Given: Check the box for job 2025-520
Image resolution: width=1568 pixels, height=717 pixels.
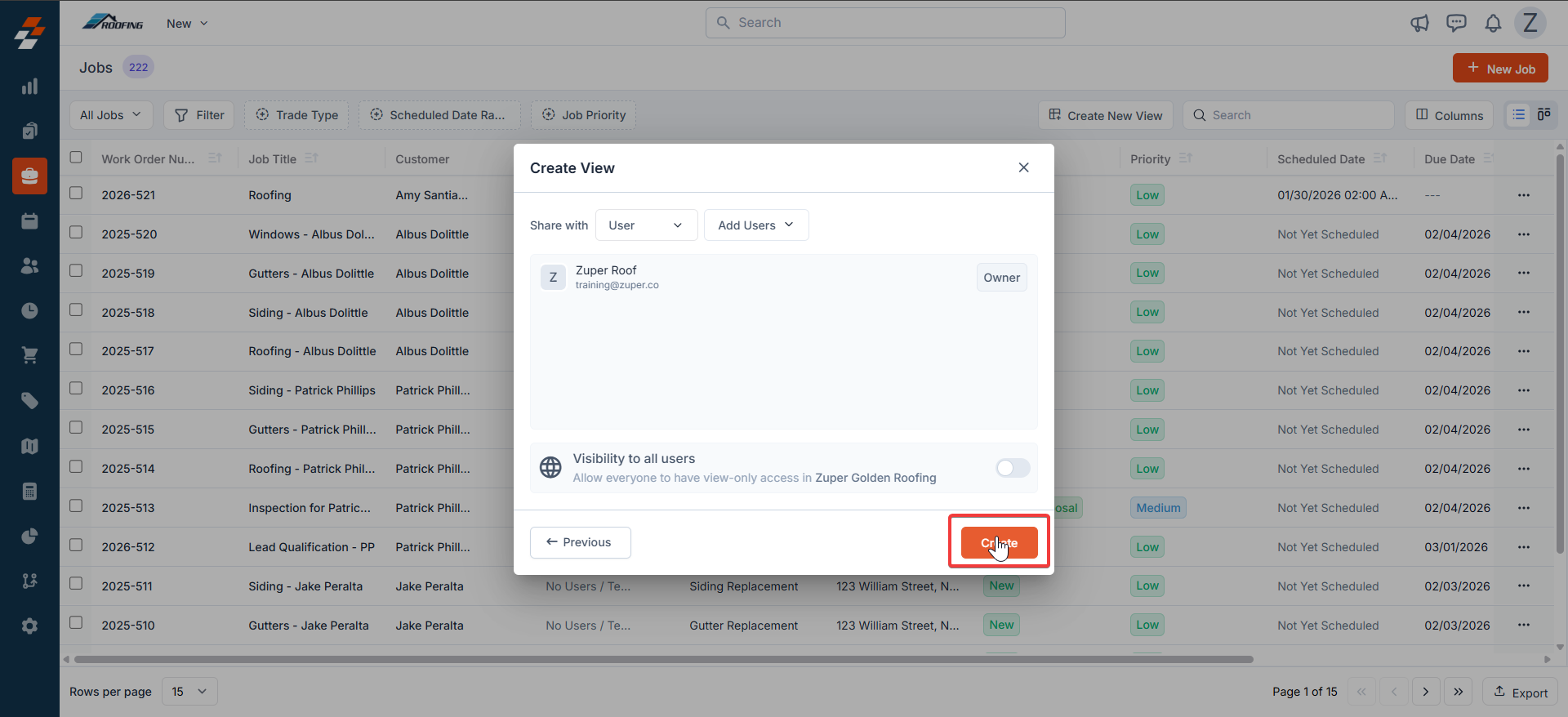Looking at the screenshot, I should (x=76, y=232).
